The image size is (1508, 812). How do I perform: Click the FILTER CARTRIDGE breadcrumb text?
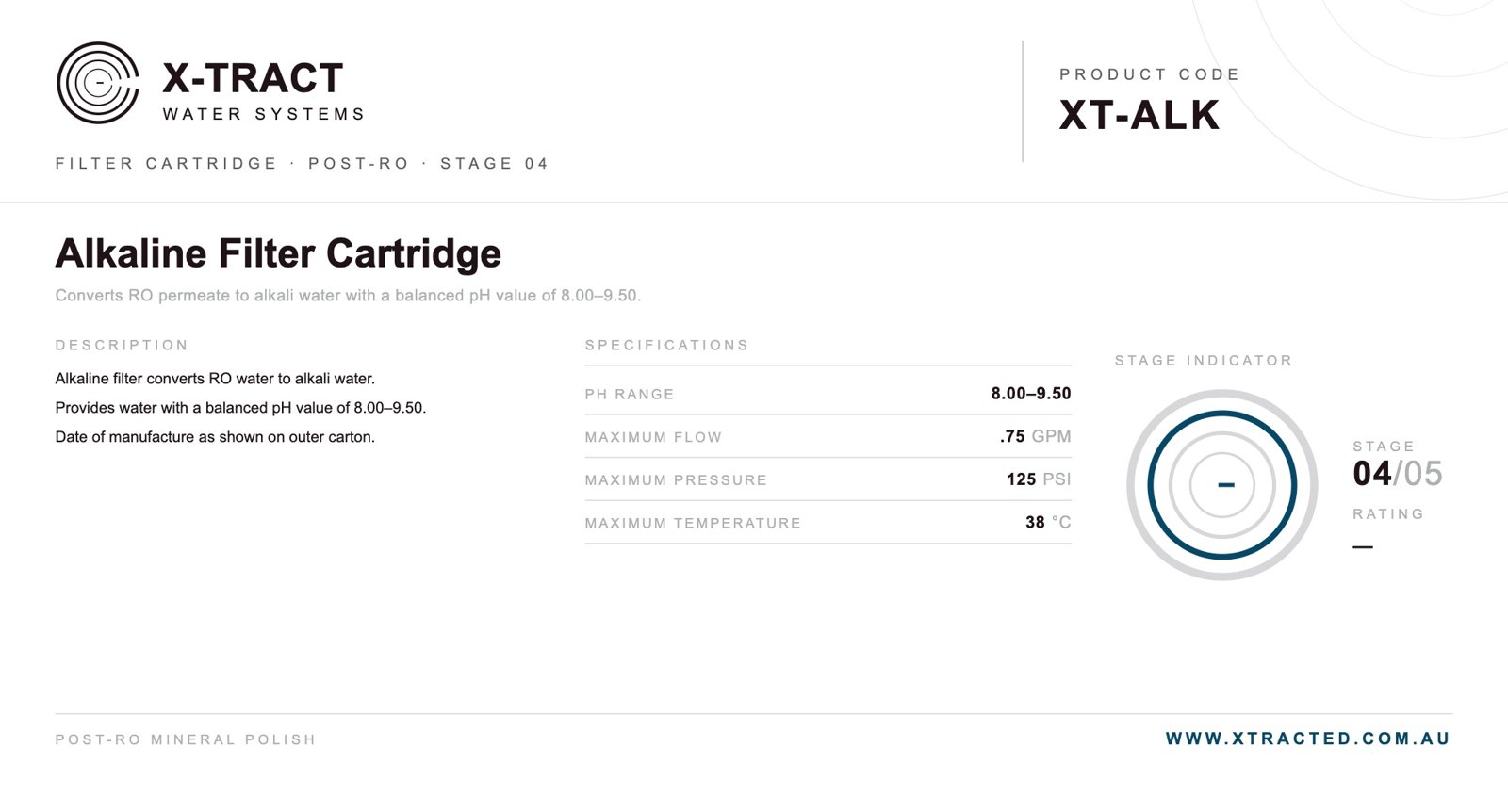click(166, 163)
